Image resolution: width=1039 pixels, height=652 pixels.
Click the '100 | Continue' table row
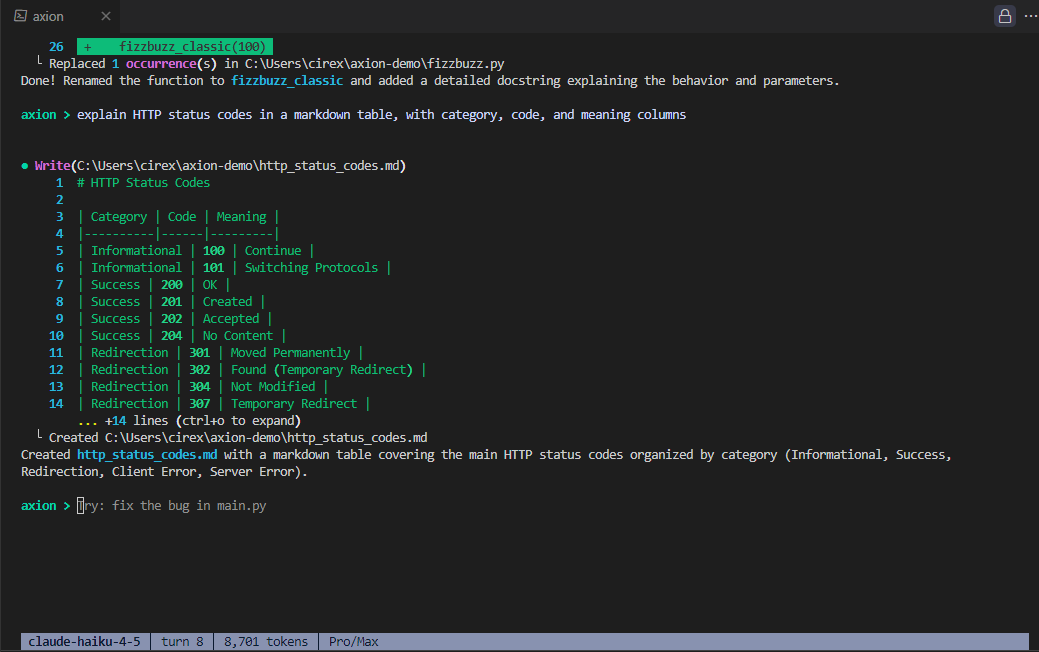195,250
